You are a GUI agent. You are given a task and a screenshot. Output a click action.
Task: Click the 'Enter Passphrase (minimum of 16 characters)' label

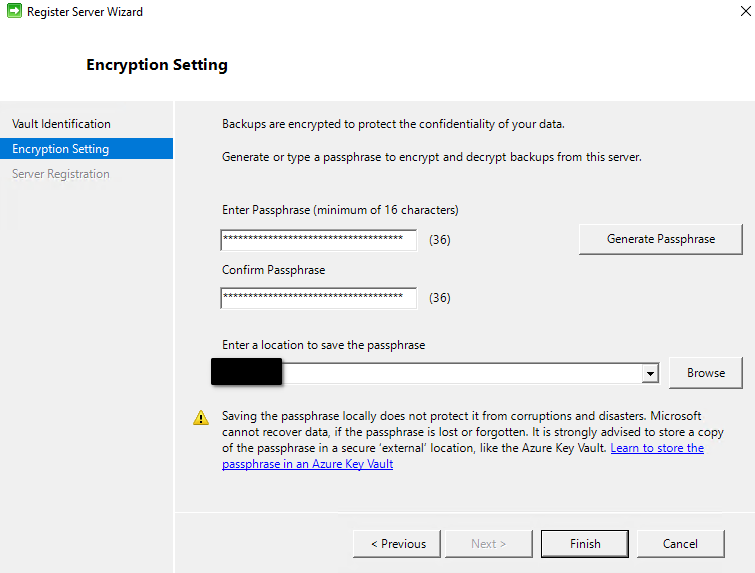tap(340, 210)
